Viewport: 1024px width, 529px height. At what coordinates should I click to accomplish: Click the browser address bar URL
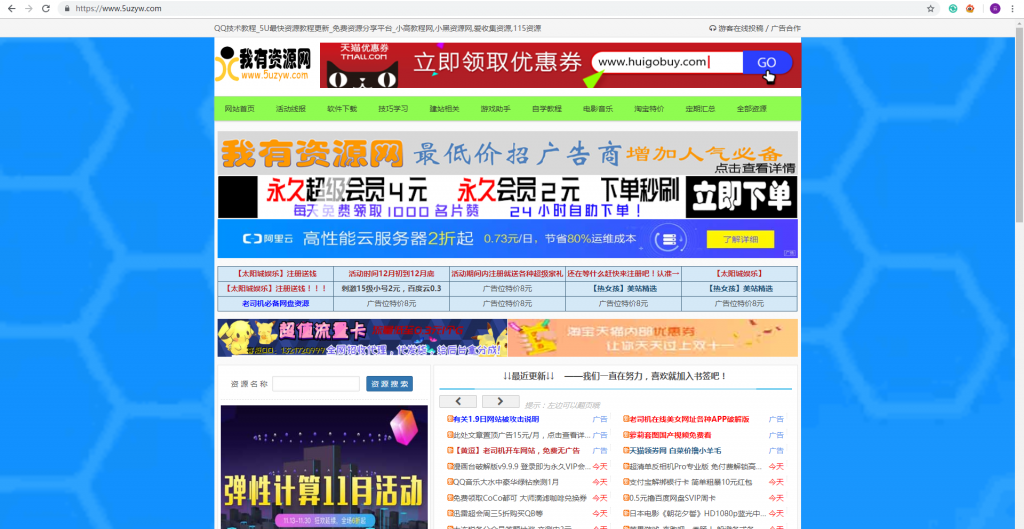click(118, 8)
